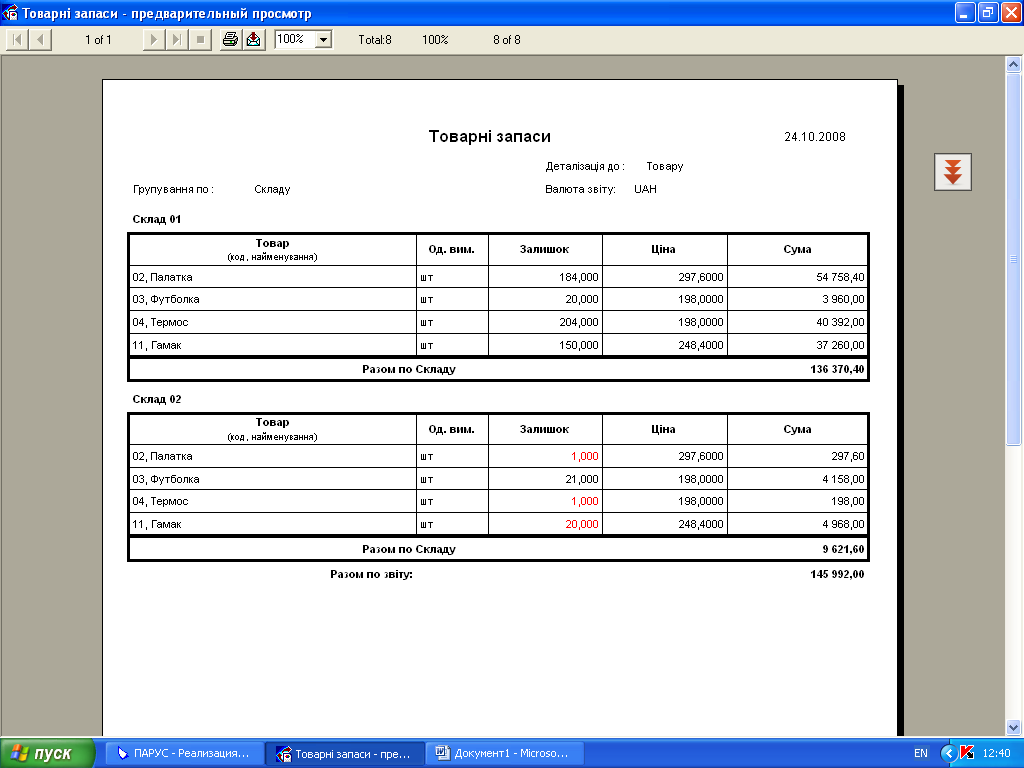Jump to last page of report

(176, 40)
